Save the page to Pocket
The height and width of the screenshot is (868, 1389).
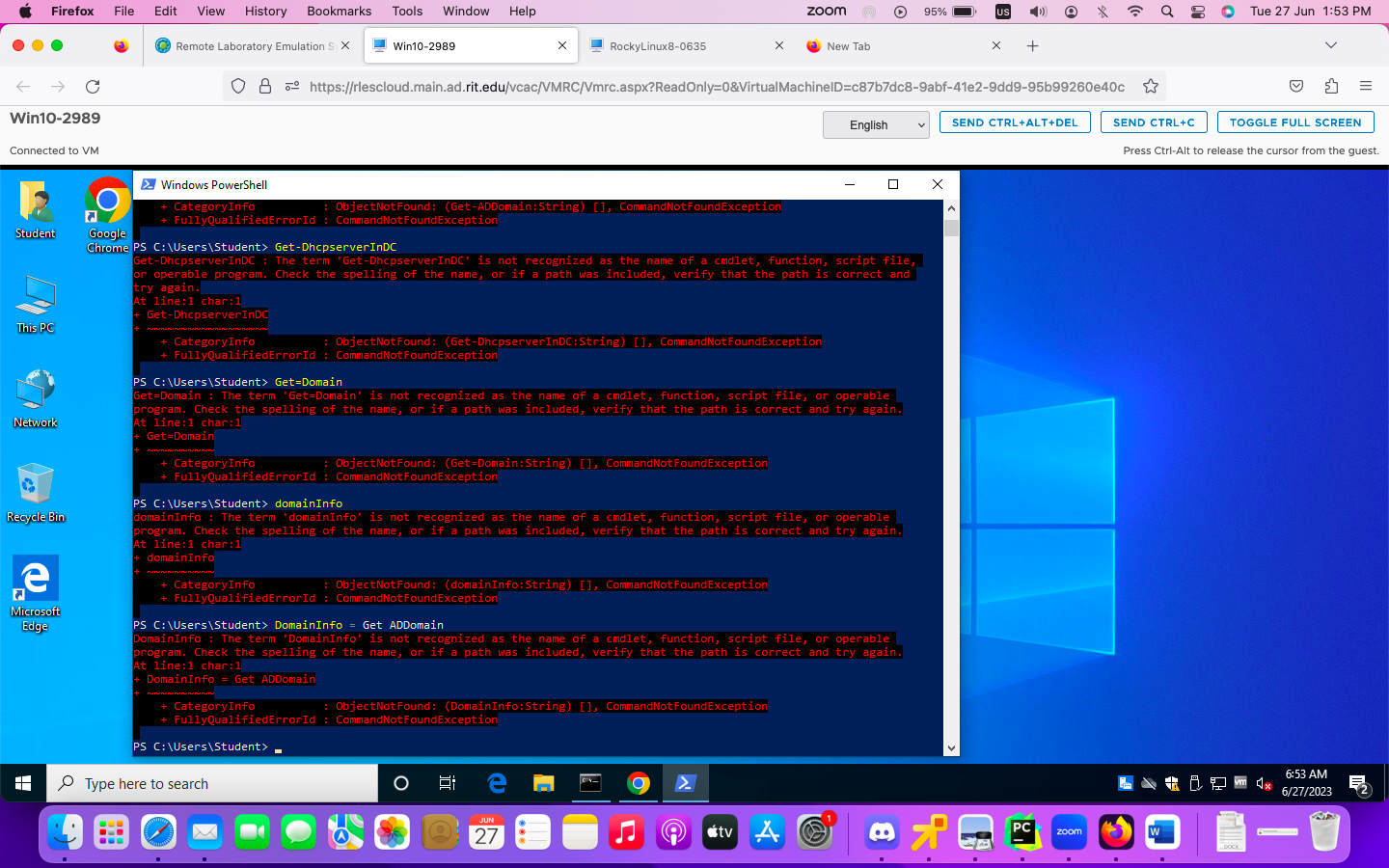[1296, 87]
